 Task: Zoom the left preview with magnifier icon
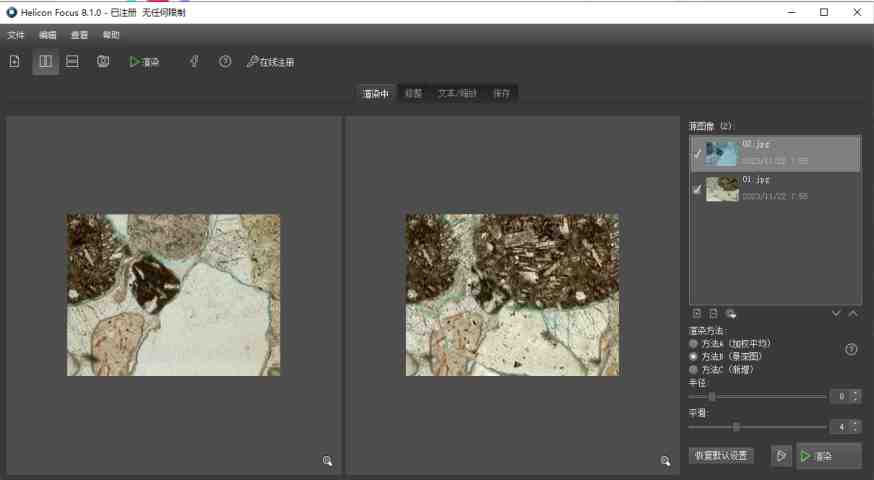pos(327,461)
